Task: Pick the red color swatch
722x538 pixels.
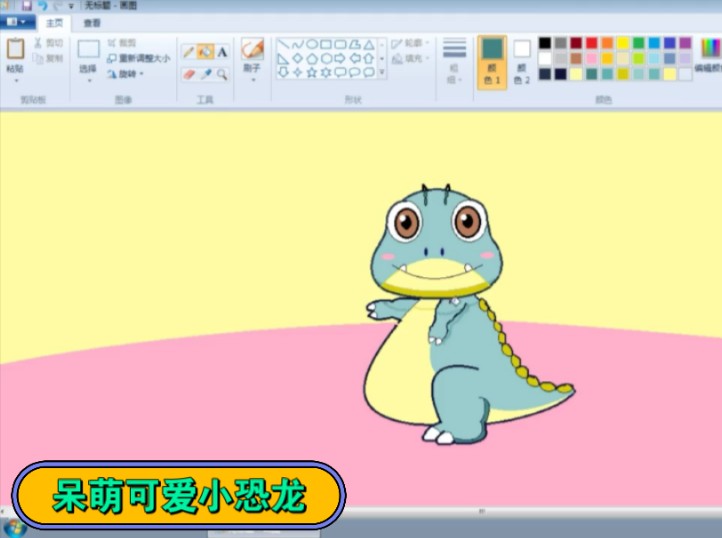Action: 592,43
